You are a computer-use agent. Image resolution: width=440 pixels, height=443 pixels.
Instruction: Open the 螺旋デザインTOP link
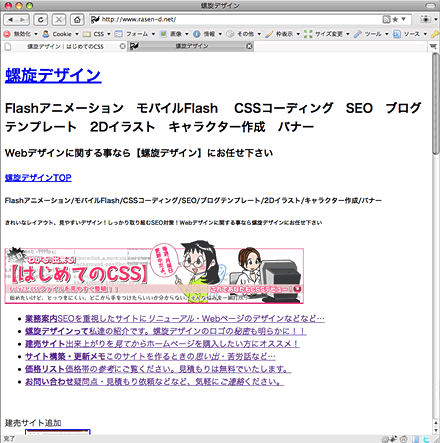pos(38,178)
